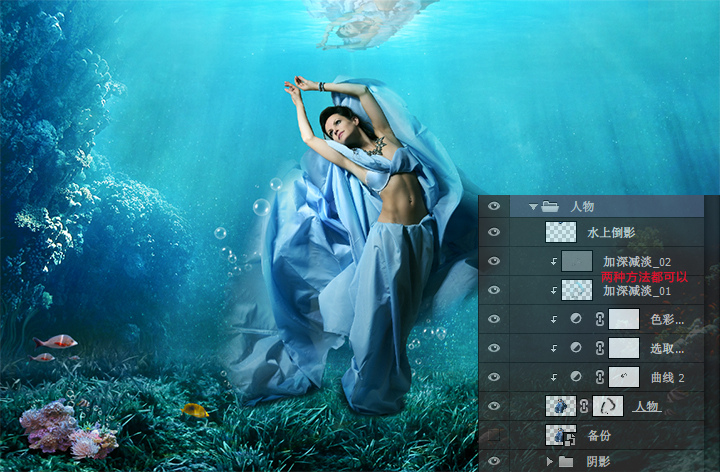Toggle eye icon of 选取... adjustment layer
The height and width of the screenshot is (472, 720).
click(494, 348)
